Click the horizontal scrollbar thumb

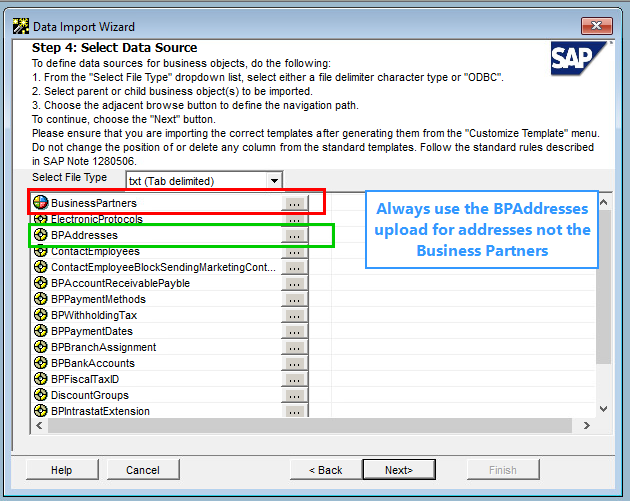click(310, 425)
